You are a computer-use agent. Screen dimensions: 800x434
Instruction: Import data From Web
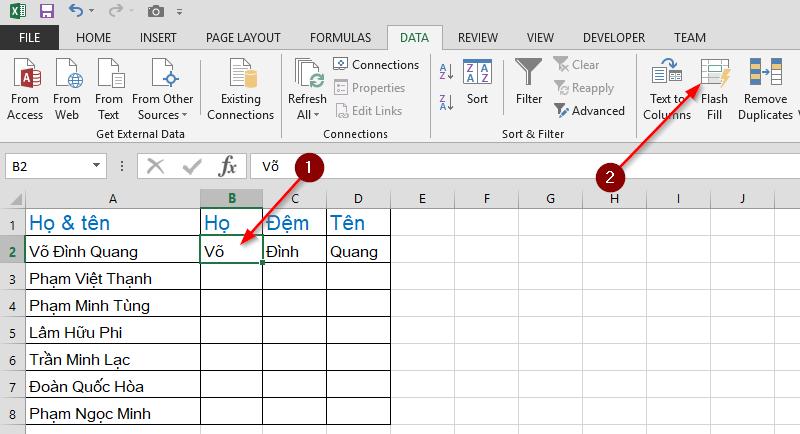[x=67, y=88]
